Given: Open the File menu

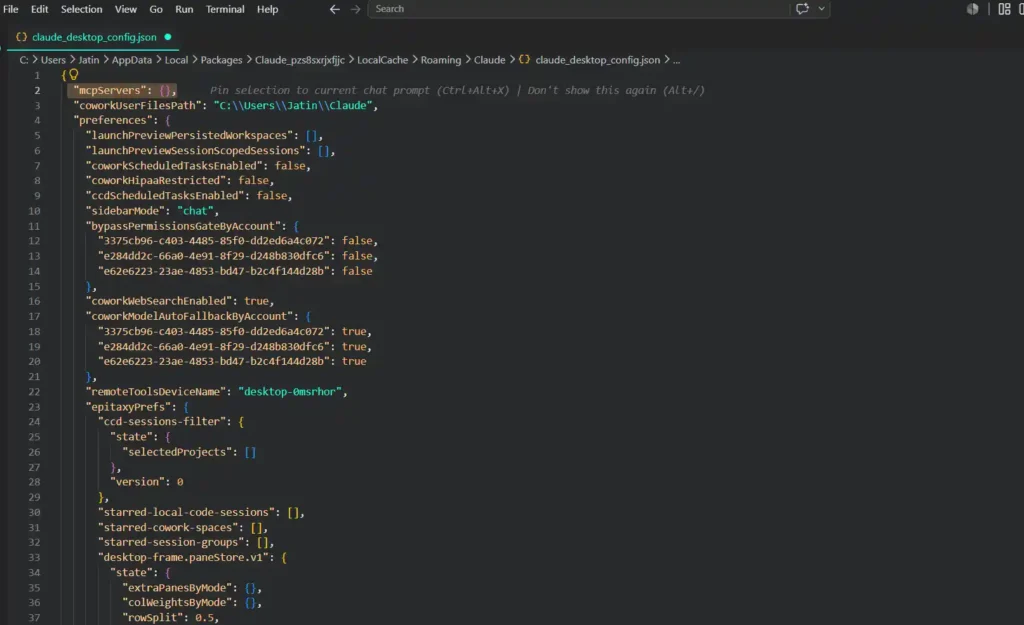Looking at the screenshot, I should (10, 9).
